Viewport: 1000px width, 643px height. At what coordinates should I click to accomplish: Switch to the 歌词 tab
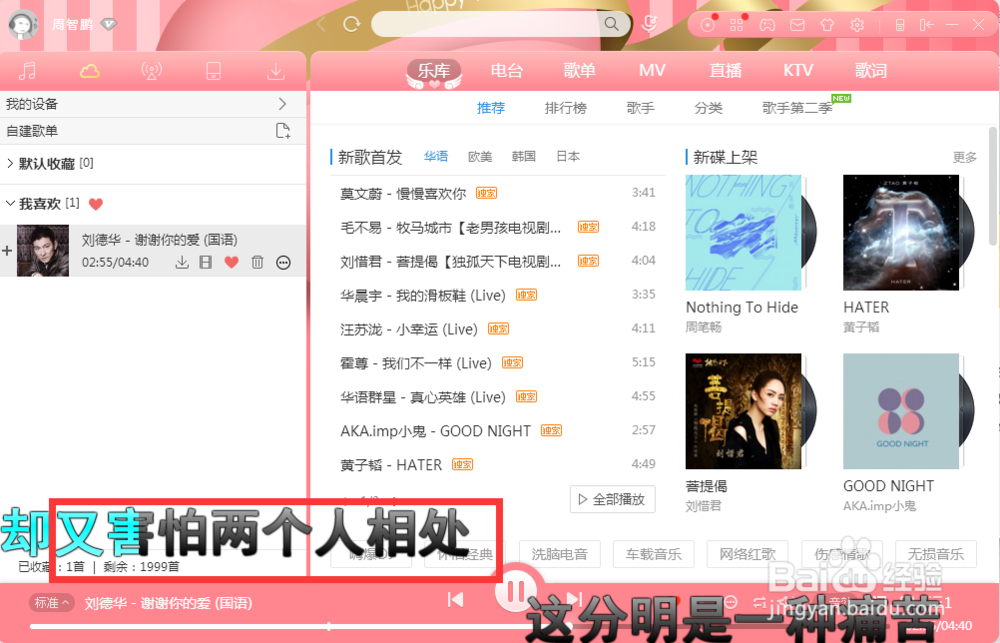(x=871, y=71)
